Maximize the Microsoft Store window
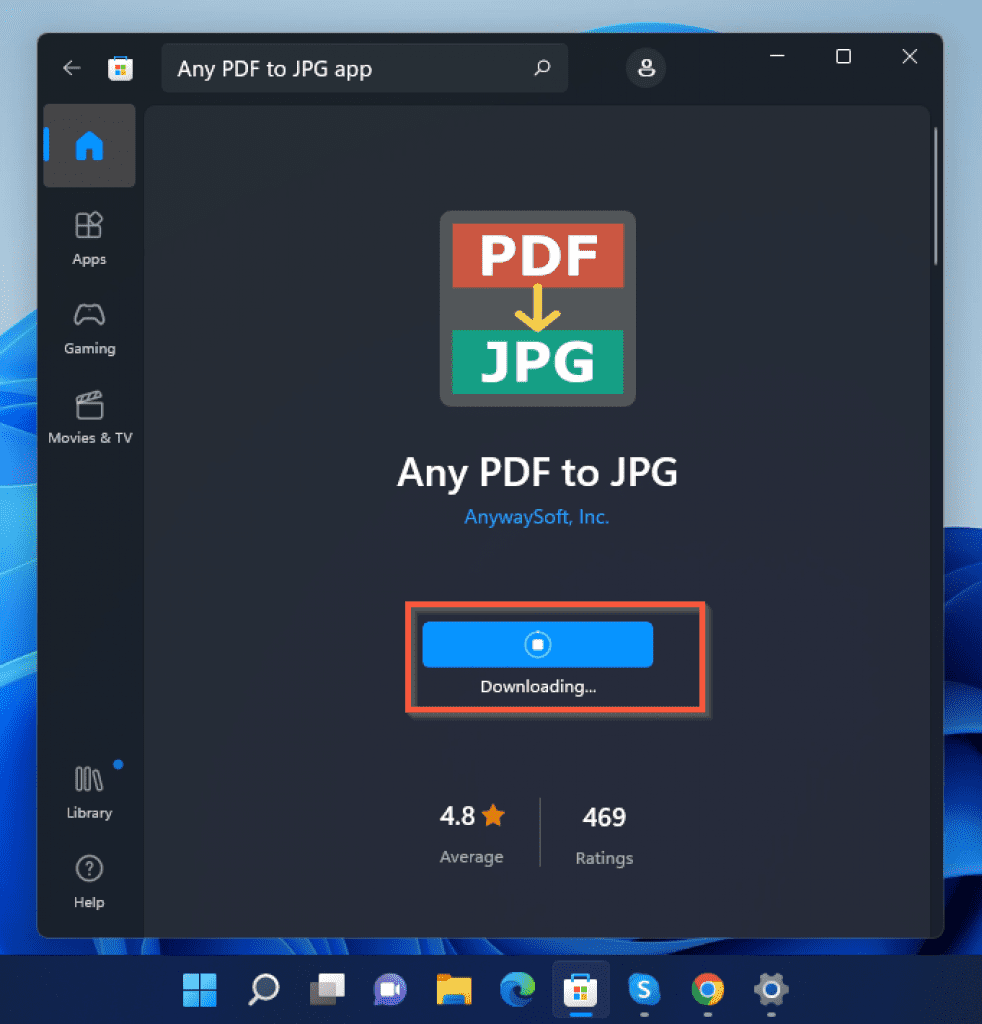Image resolution: width=982 pixels, height=1024 pixels. 844,56
